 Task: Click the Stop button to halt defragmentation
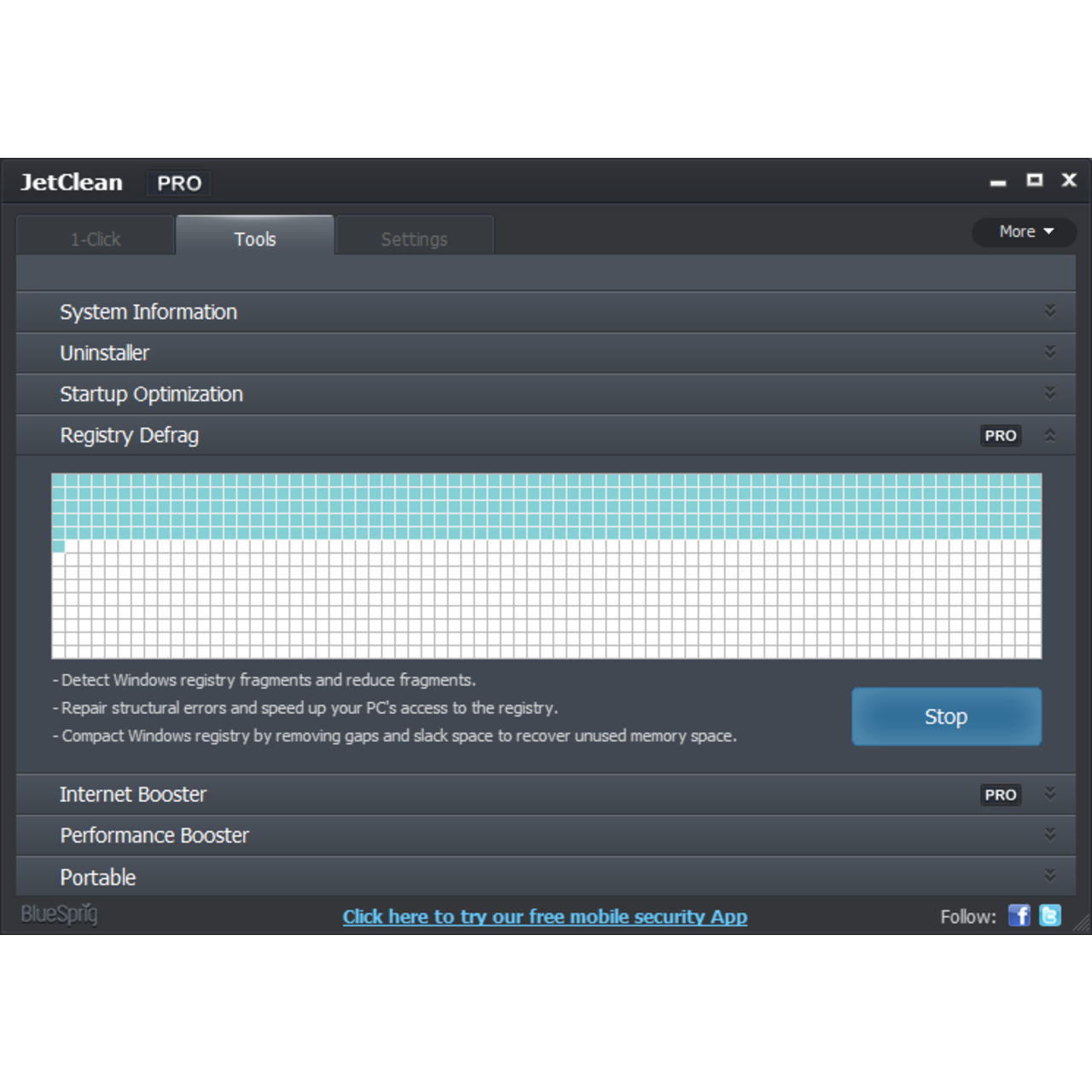(946, 717)
